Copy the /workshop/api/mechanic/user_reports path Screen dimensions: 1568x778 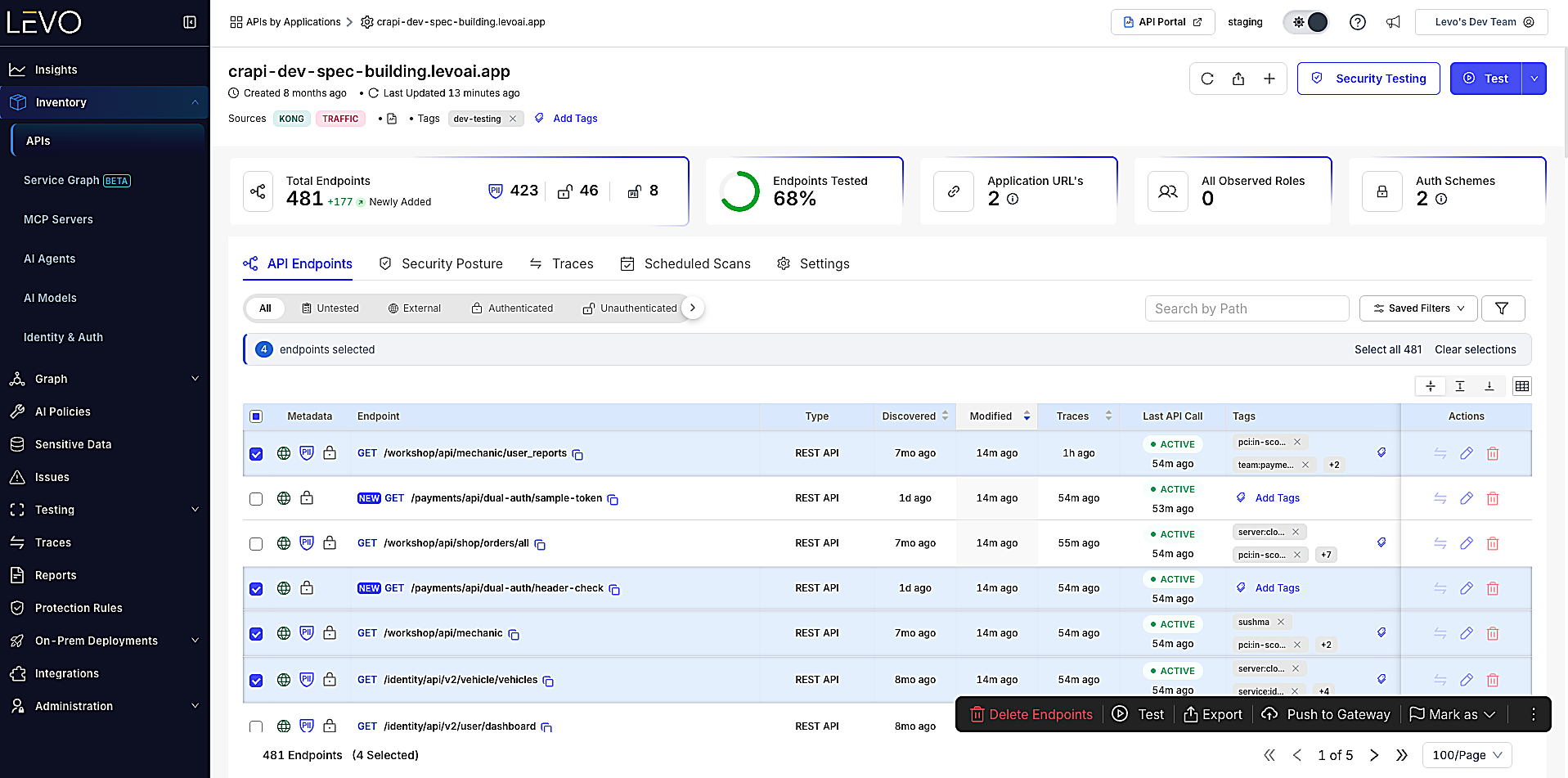pos(577,454)
